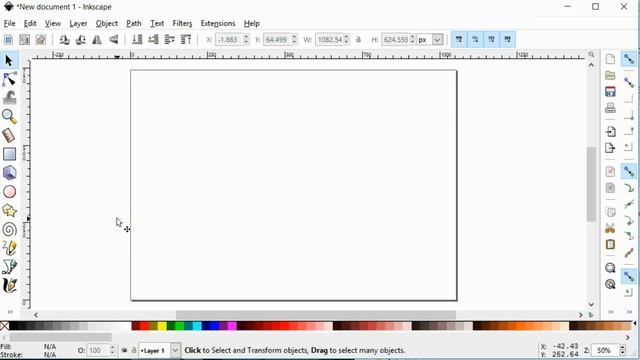Click the Paste clipboard icon
Image resolution: width=640 pixels, height=360 pixels.
coord(610,244)
